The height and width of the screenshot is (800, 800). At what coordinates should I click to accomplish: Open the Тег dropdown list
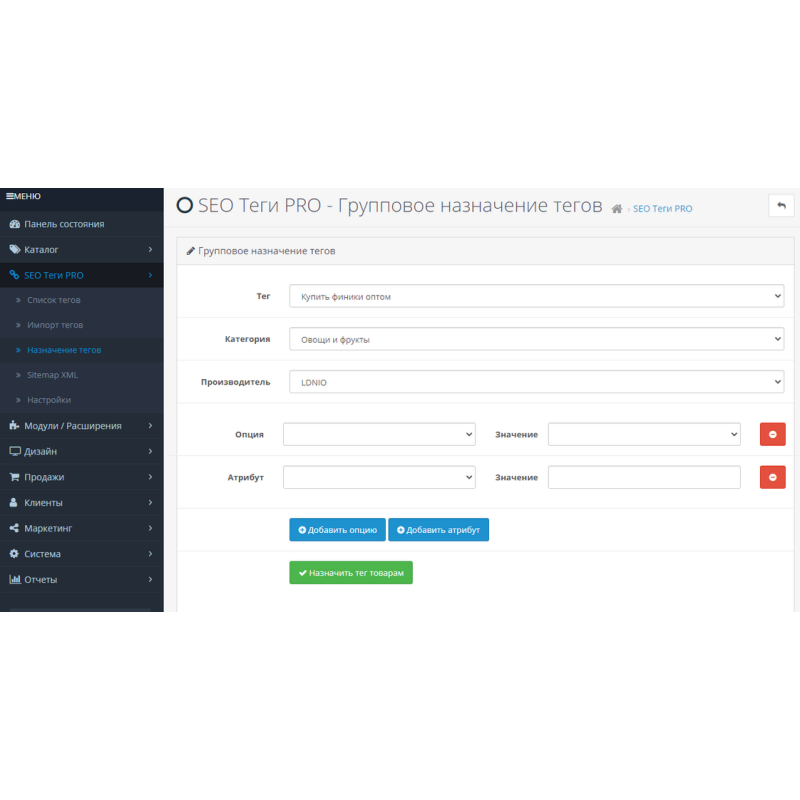coord(536,296)
